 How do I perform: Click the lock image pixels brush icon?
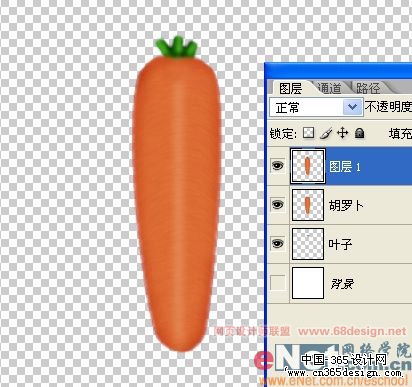pyautogui.click(x=326, y=134)
